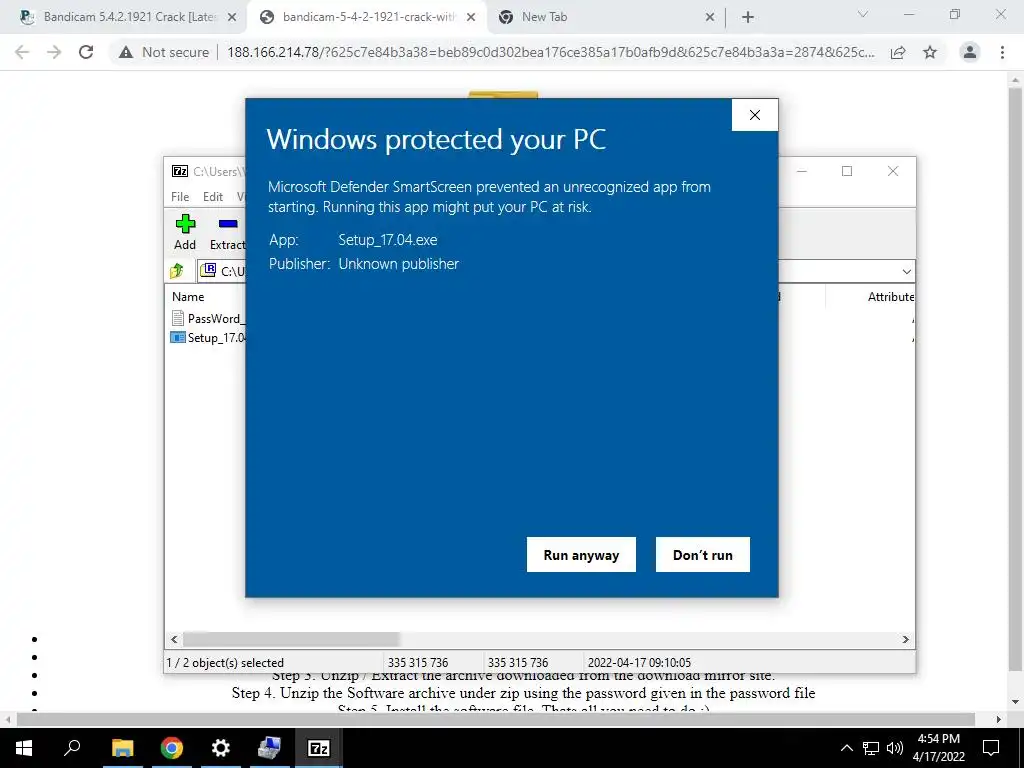Screen dimensions: 1024x768
Task: Click the Chrome back arrow
Action: (22, 52)
